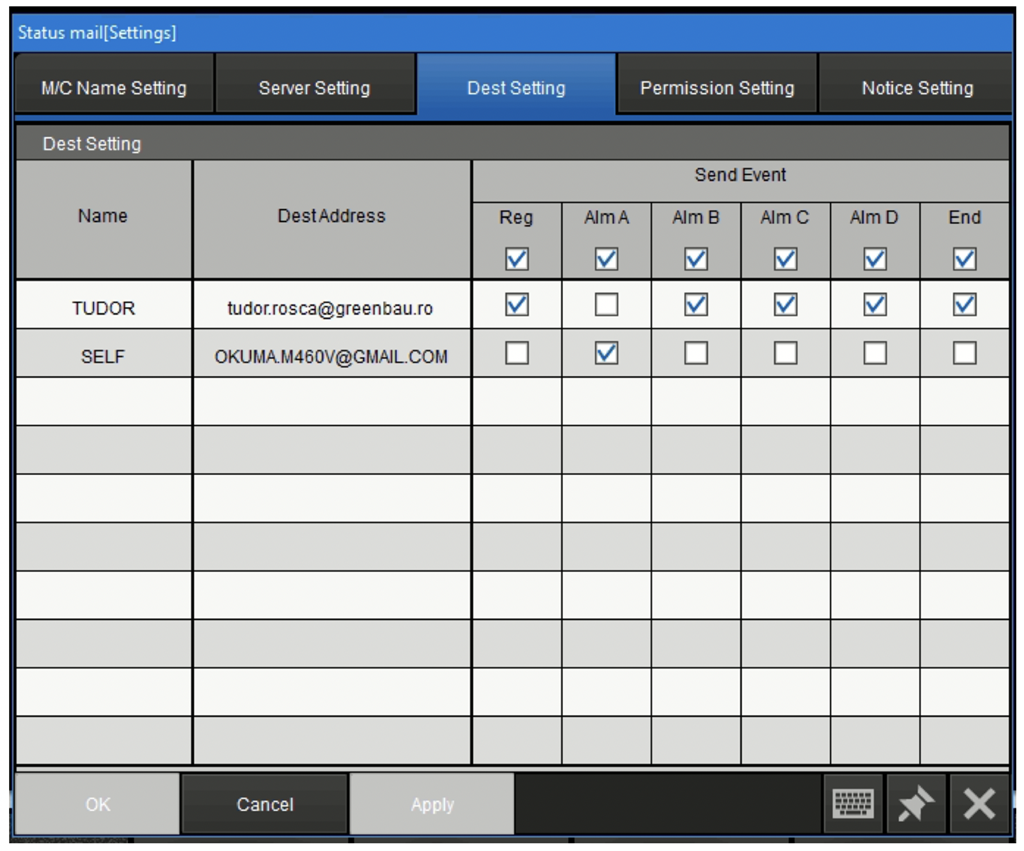The width and height of the screenshot is (1024, 851).
Task: Select the SELF name cell
Action: (x=103, y=356)
